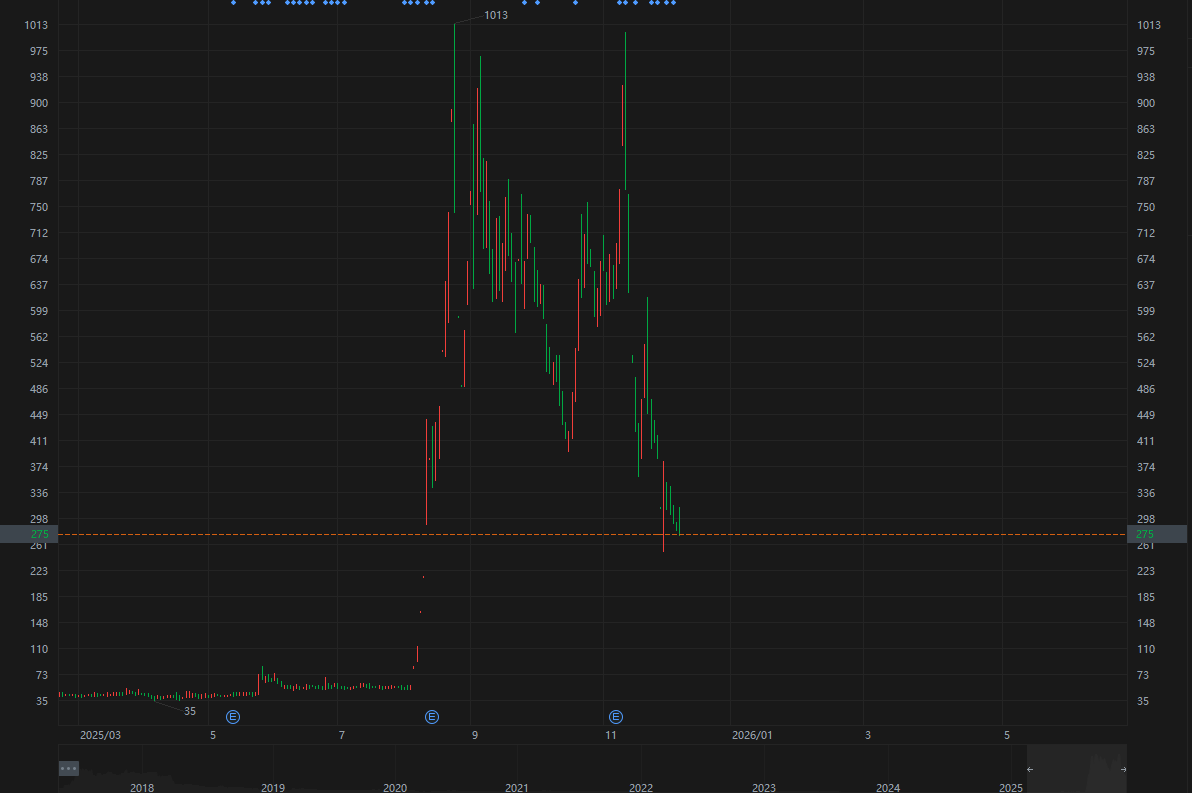Jump to 2022 in the navigator strip
Screen dimensions: 1192x793
pyautogui.click(x=641, y=788)
